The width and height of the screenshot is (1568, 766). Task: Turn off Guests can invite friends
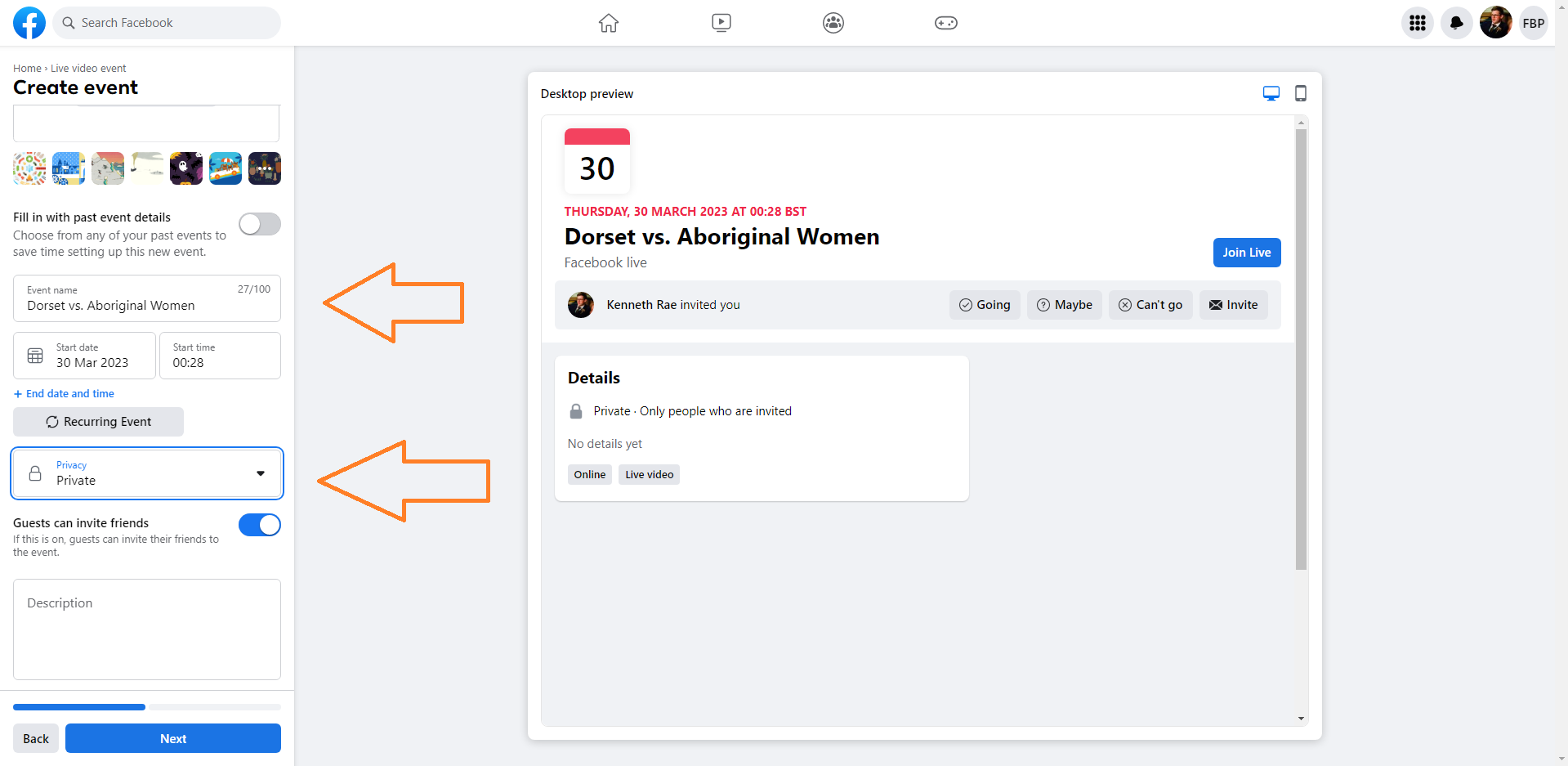tap(260, 525)
